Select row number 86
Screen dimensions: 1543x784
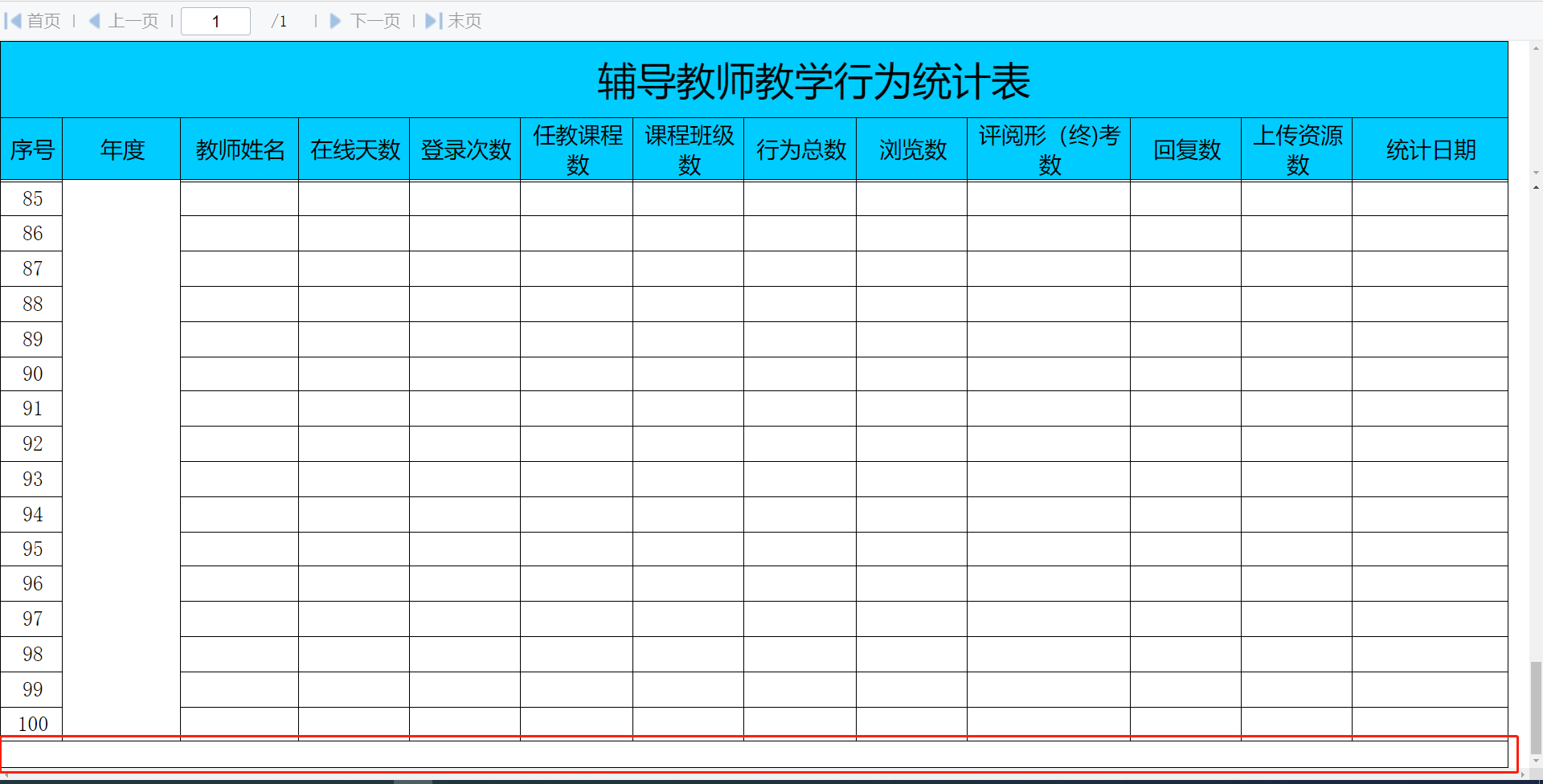(32, 234)
